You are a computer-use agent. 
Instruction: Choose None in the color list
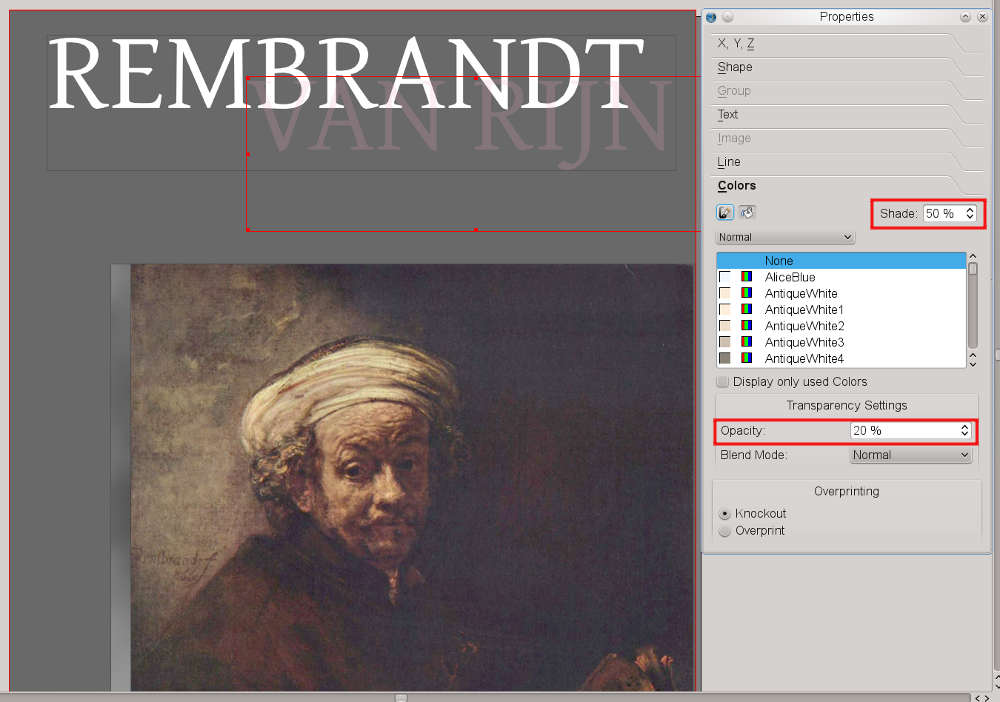pyautogui.click(x=779, y=261)
